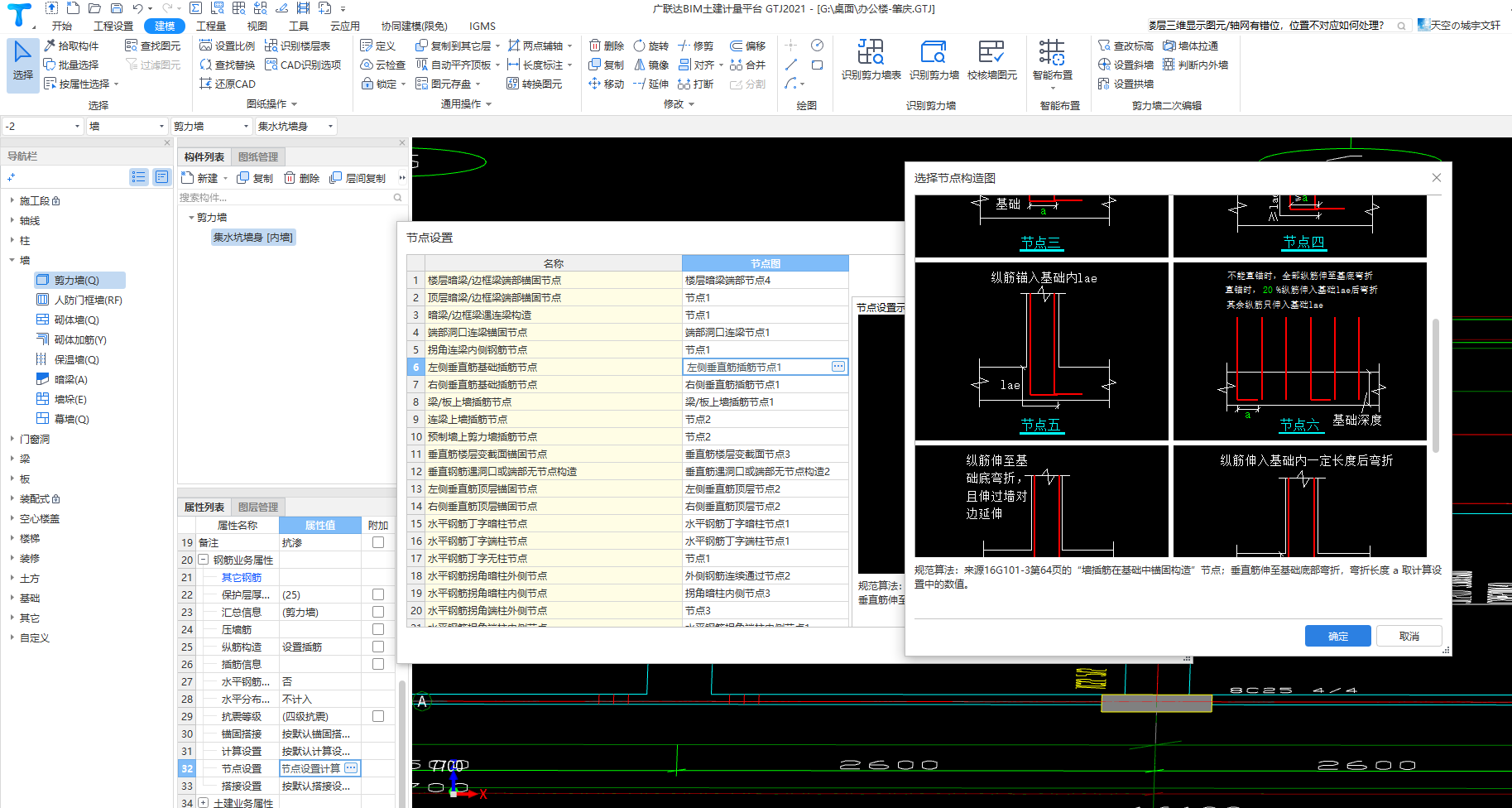
Task: Click 设置比例 in the ribbon
Action: (x=228, y=46)
